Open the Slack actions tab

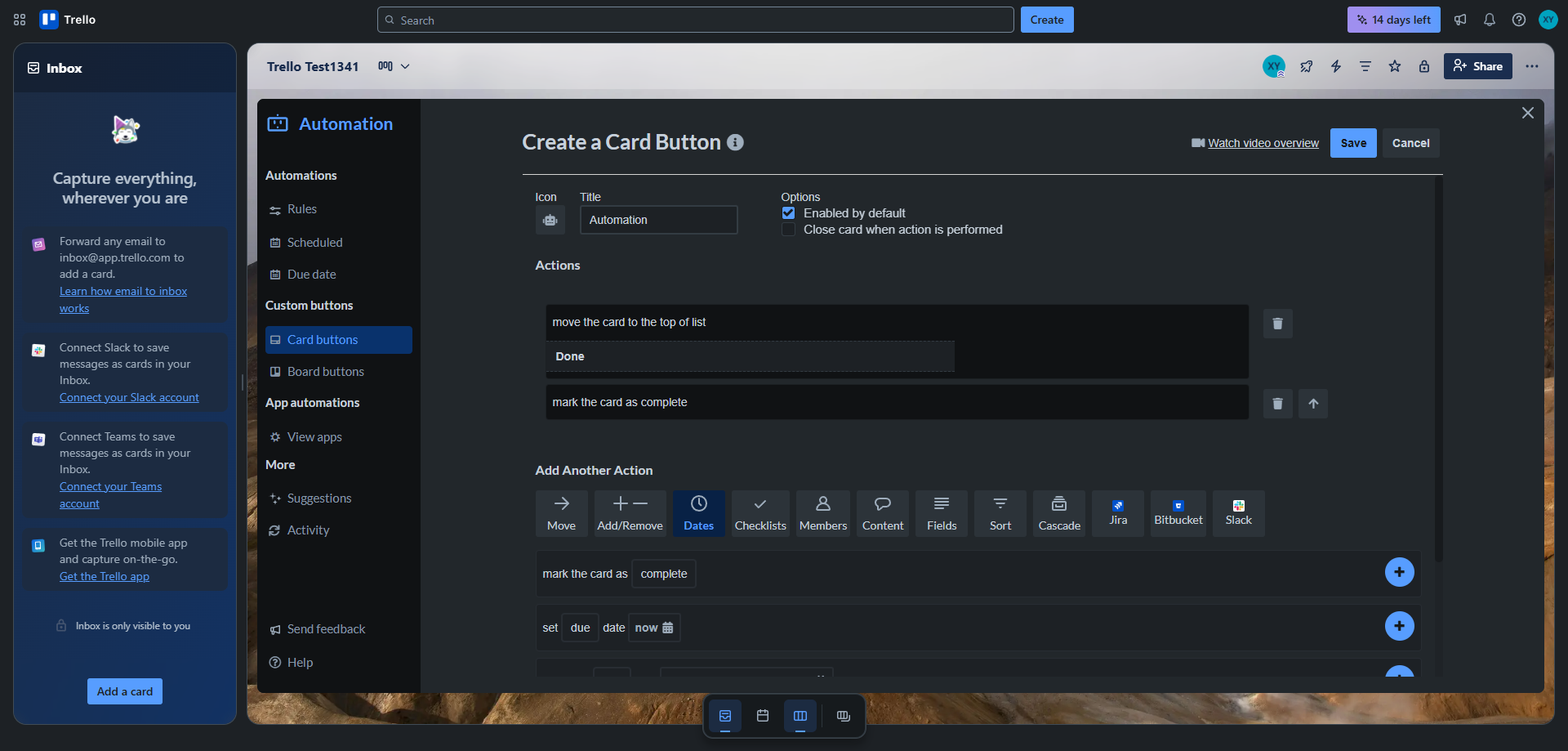[x=1239, y=513]
